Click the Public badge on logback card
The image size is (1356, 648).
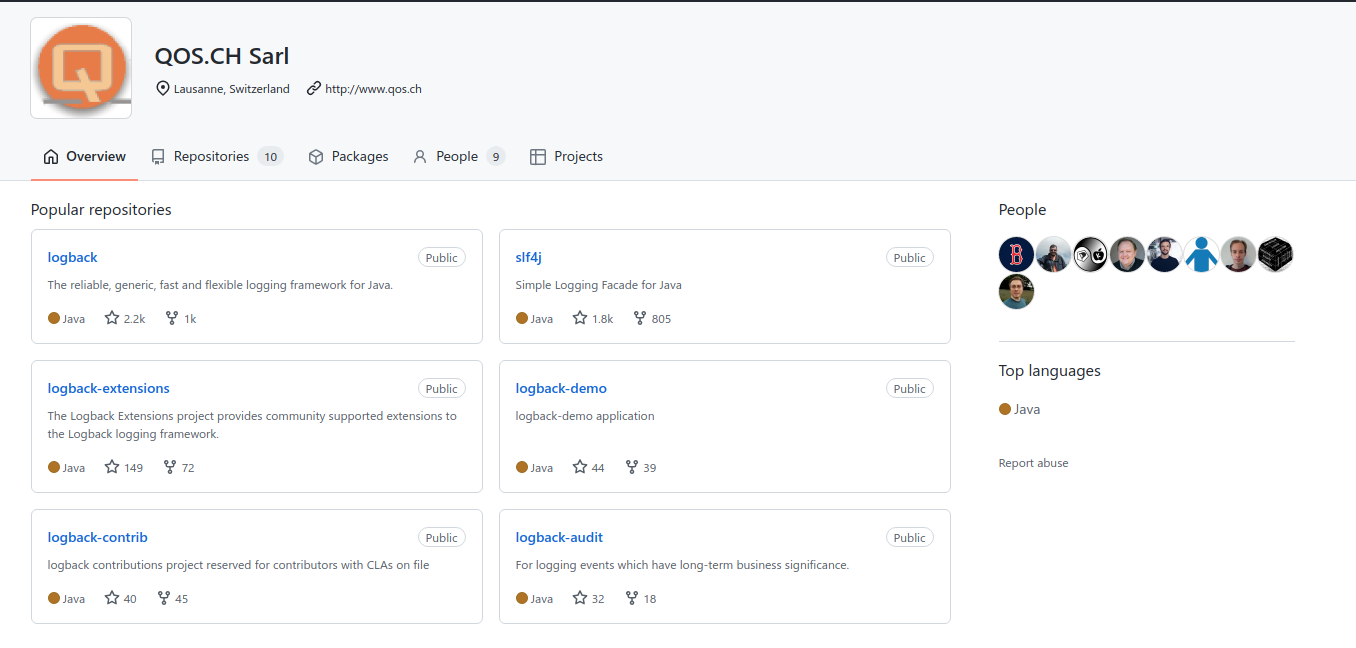(441, 257)
